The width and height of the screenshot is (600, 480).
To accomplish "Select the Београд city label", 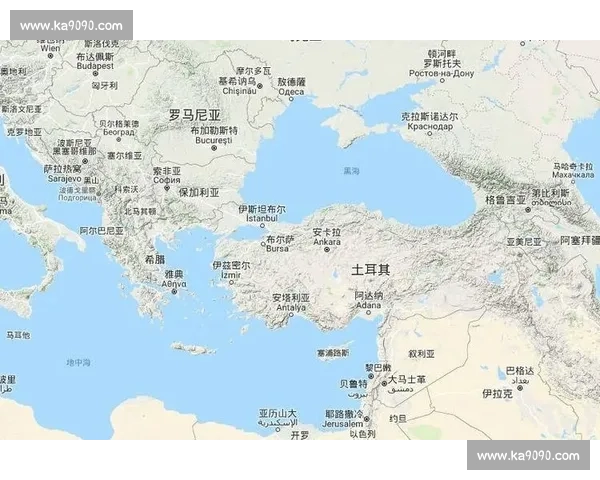I will point(119,132).
